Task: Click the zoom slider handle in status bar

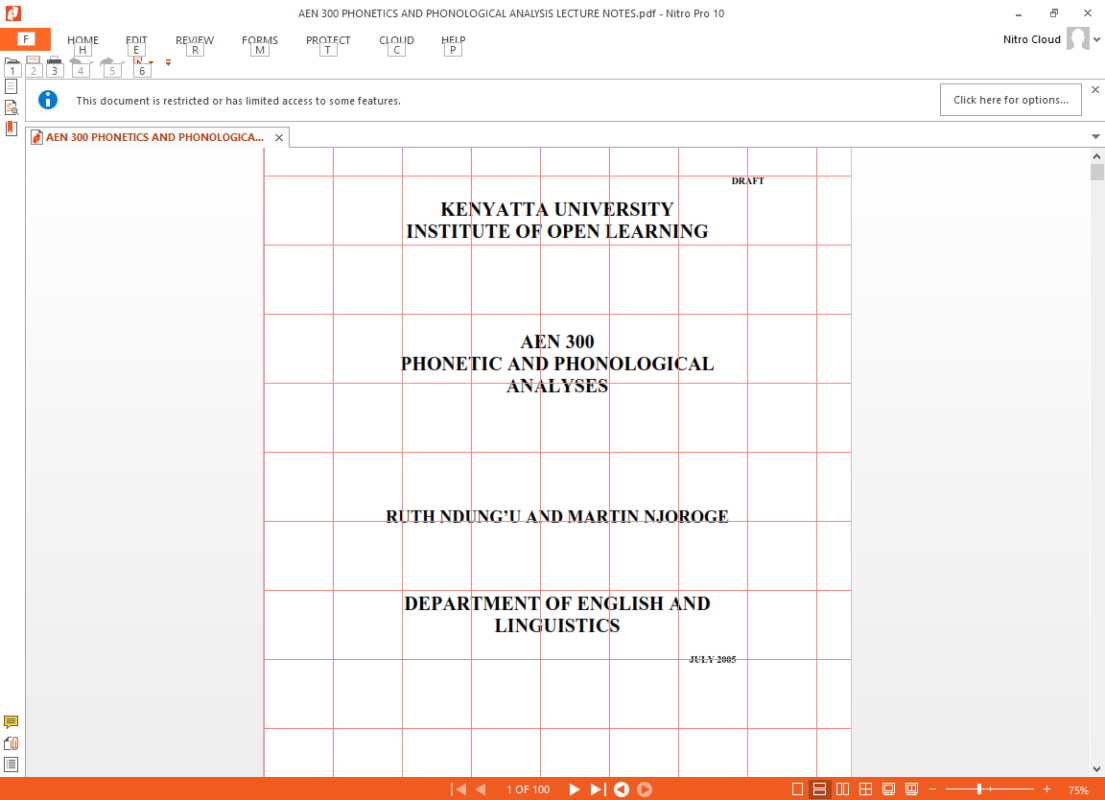Action: (x=979, y=789)
